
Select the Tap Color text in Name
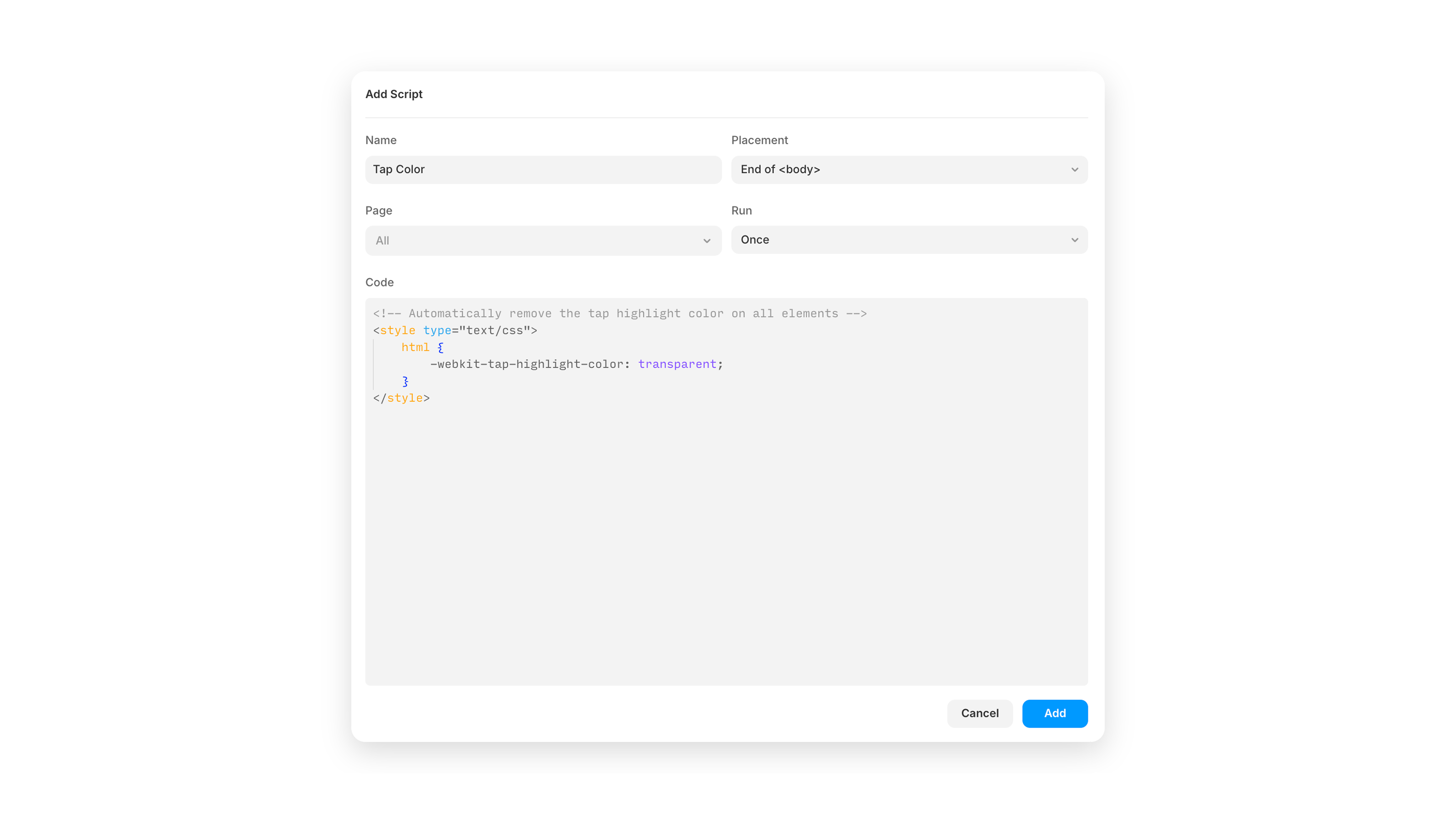click(x=399, y=170)
